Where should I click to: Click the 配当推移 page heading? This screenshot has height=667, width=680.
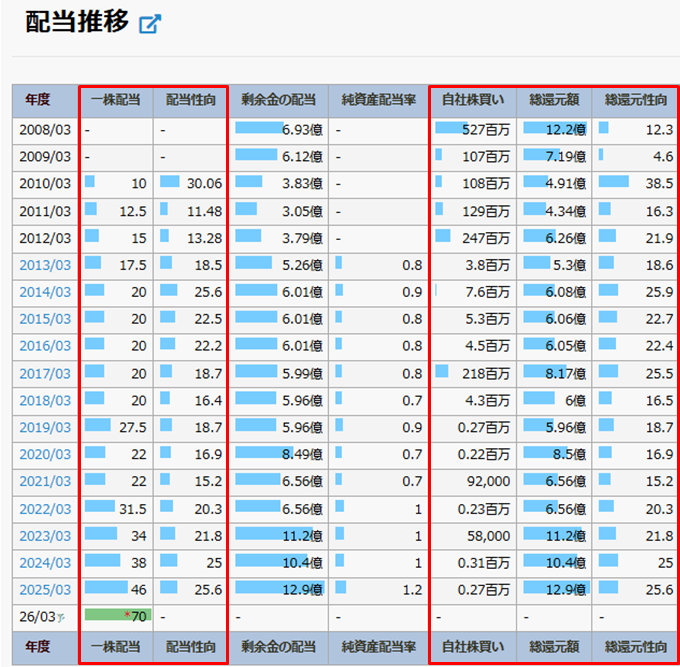click(76, 23)
